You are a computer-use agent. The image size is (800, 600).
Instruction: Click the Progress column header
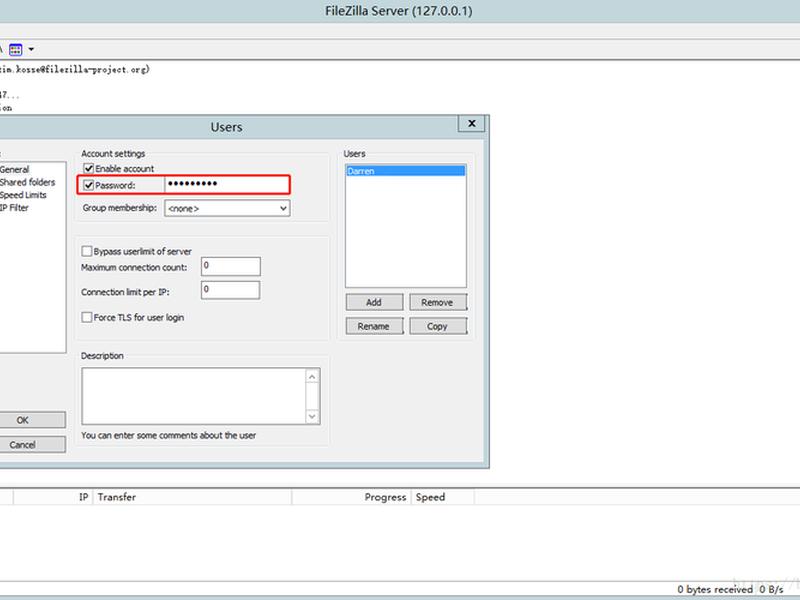click(352, 497)
